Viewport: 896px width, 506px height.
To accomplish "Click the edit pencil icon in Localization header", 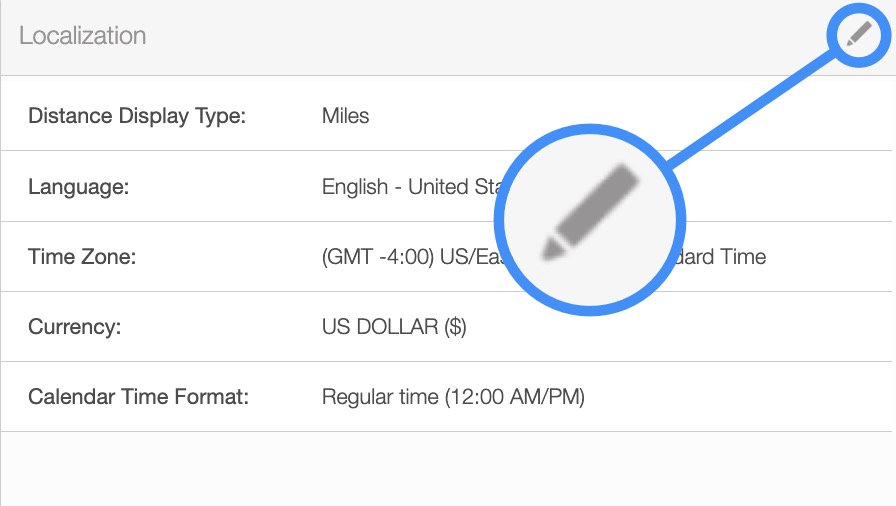I will pyautogui.click(x=859, y=35).
